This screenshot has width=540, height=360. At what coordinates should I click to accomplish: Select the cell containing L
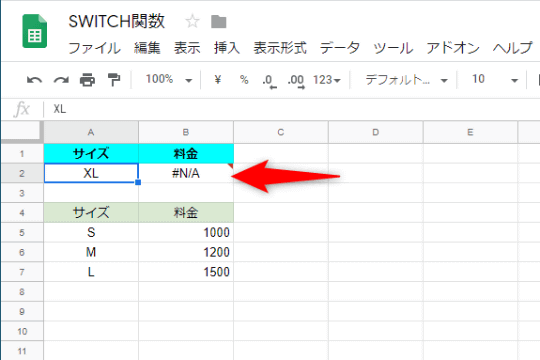pos(91,272)
